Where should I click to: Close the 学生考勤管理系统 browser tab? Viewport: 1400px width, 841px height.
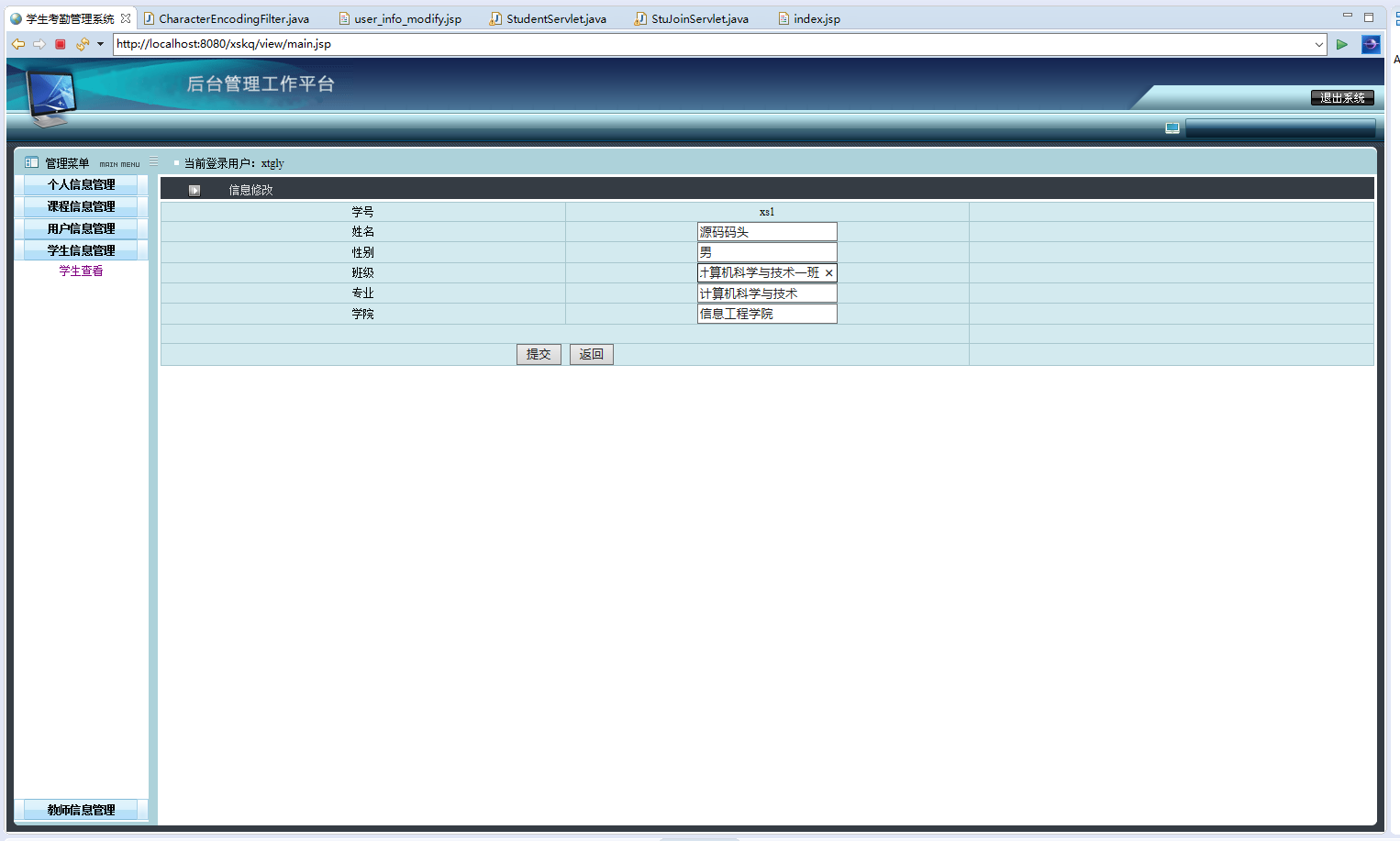[x=126, y=18]
